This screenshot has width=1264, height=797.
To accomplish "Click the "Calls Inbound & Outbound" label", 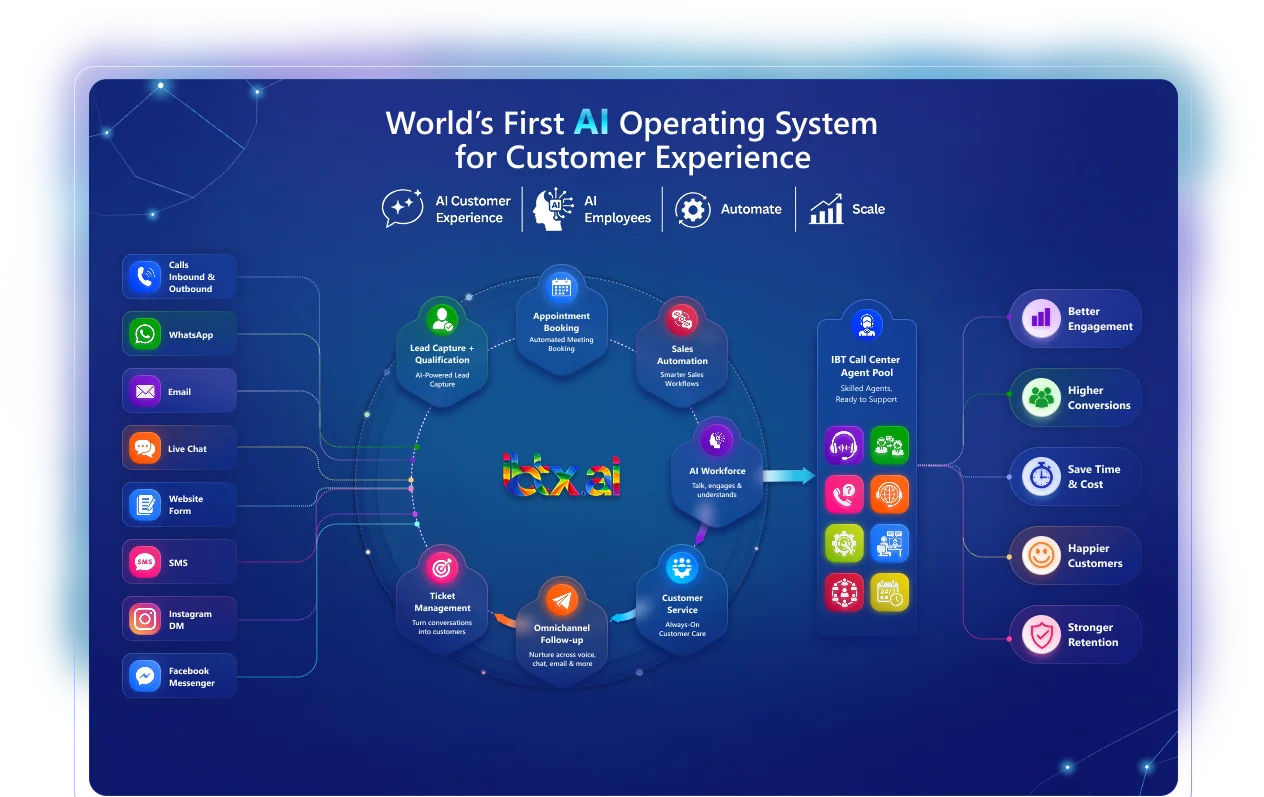I will (x=191, y=277).
